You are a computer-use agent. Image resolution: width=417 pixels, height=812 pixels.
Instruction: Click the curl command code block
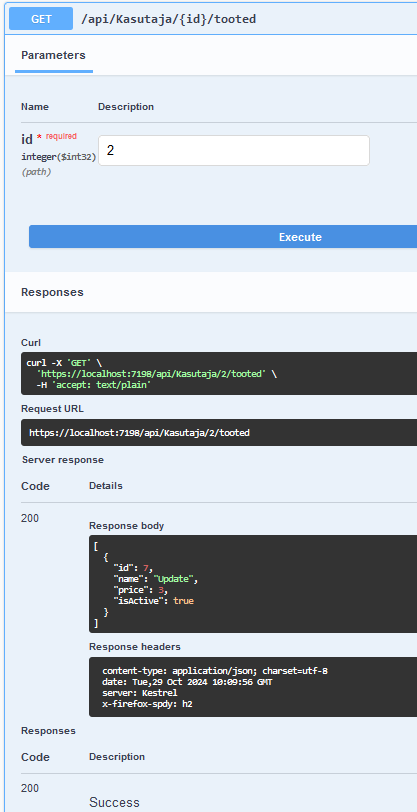point(219,373)
